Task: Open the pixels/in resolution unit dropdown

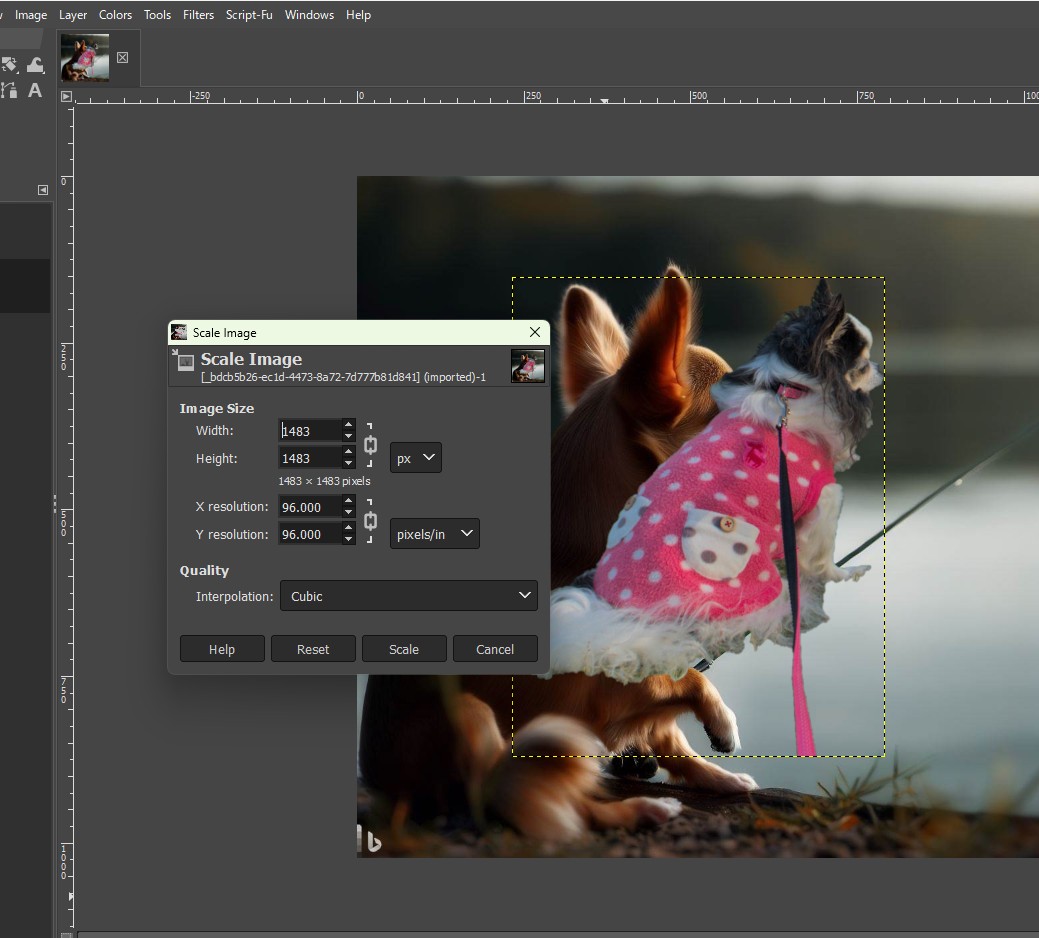Action: (434, 533)
